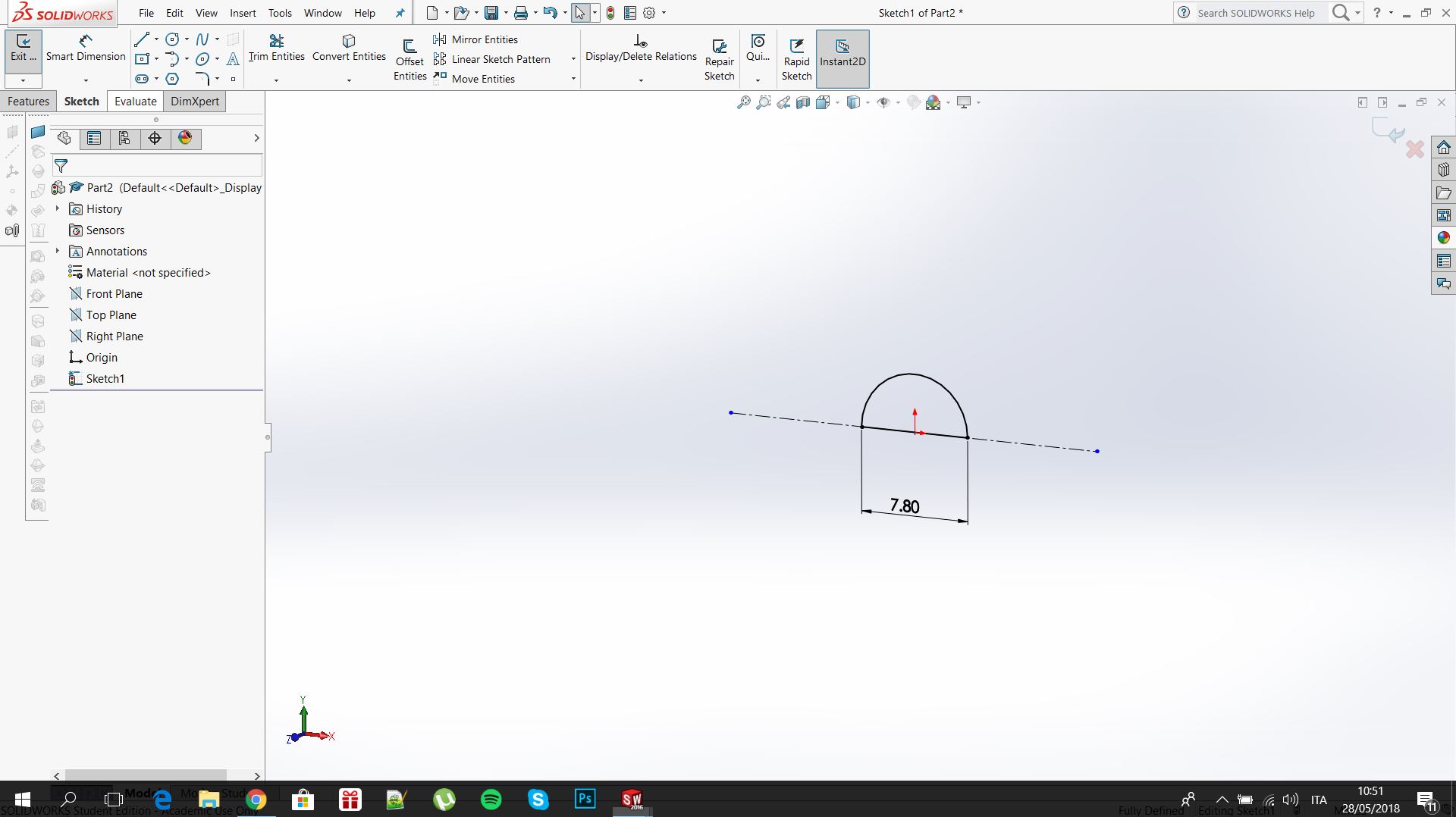Pick the Arc sketch tool
1456x817 pixels.
(x=173, y=59)
